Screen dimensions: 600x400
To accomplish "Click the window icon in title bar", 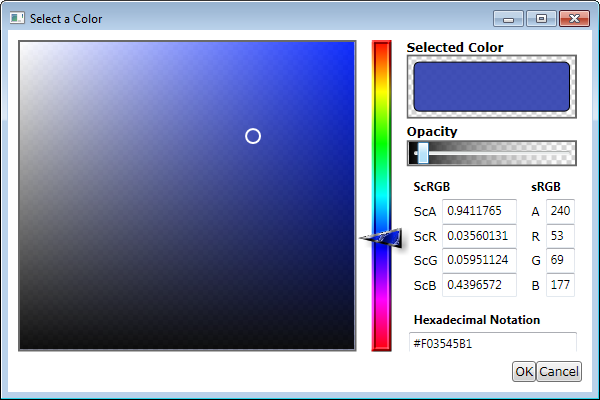I will (17, 19).
